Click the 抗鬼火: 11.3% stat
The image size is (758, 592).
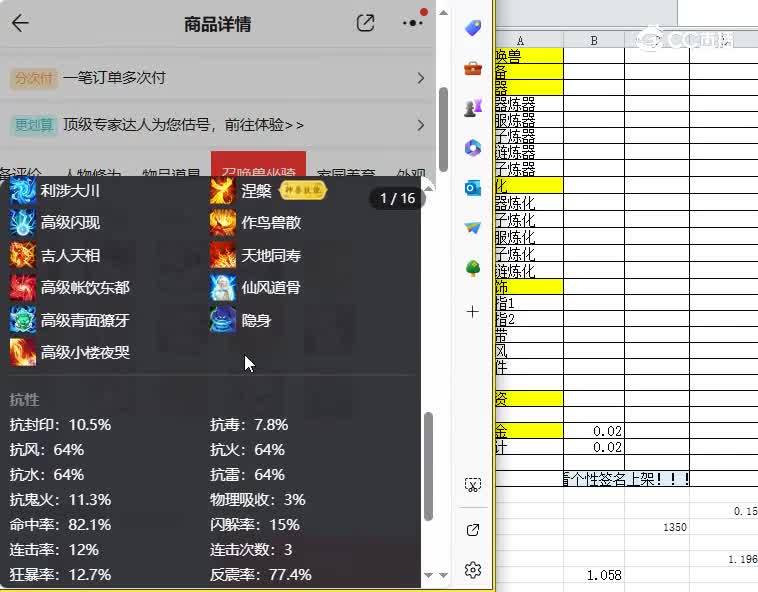[x=60, y=500]
